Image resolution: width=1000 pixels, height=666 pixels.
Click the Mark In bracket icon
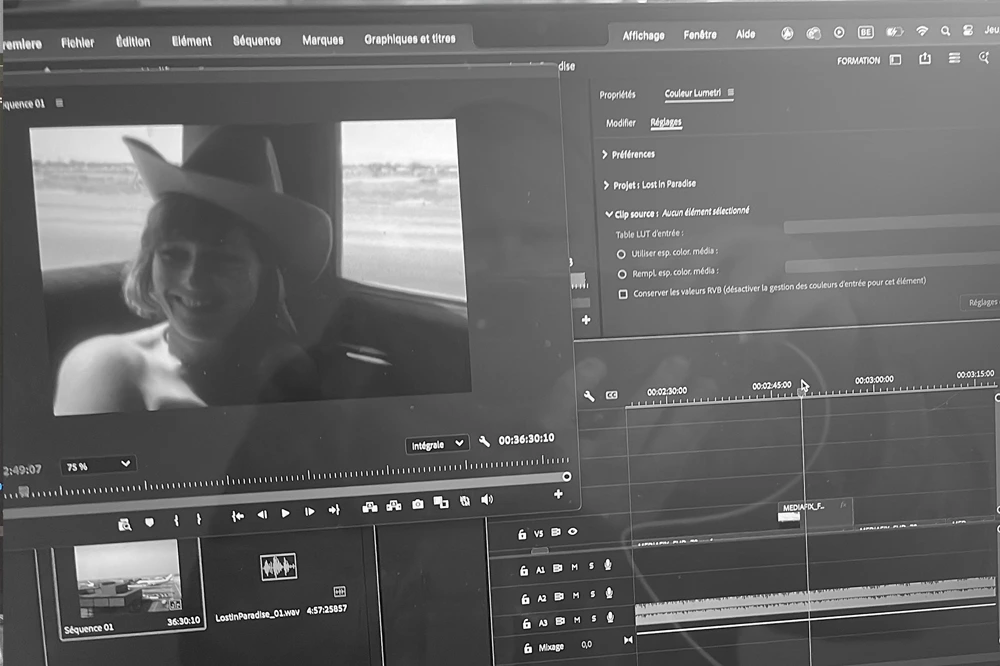(176, 520)
